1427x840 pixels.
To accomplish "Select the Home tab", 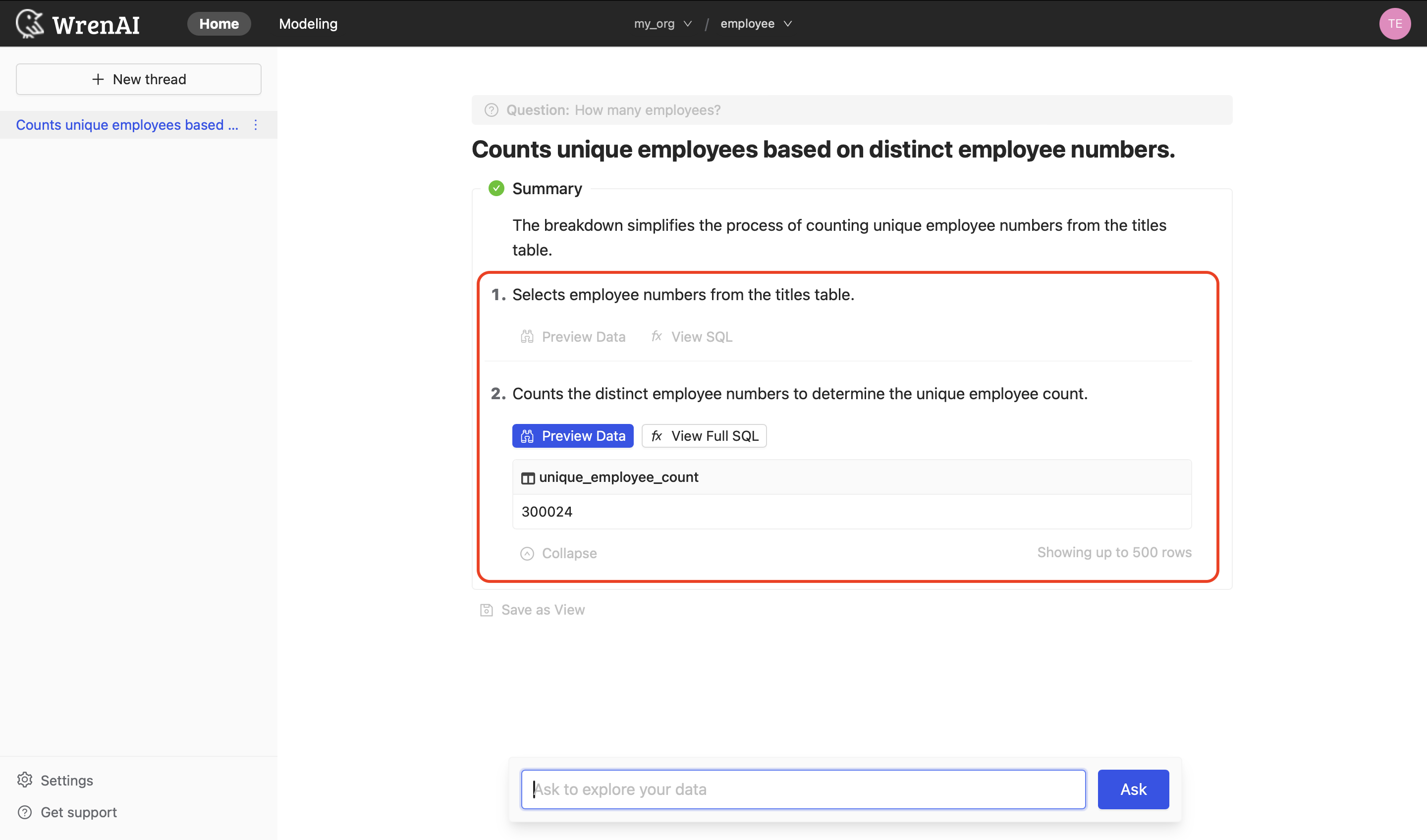I will tap(218, 23).
